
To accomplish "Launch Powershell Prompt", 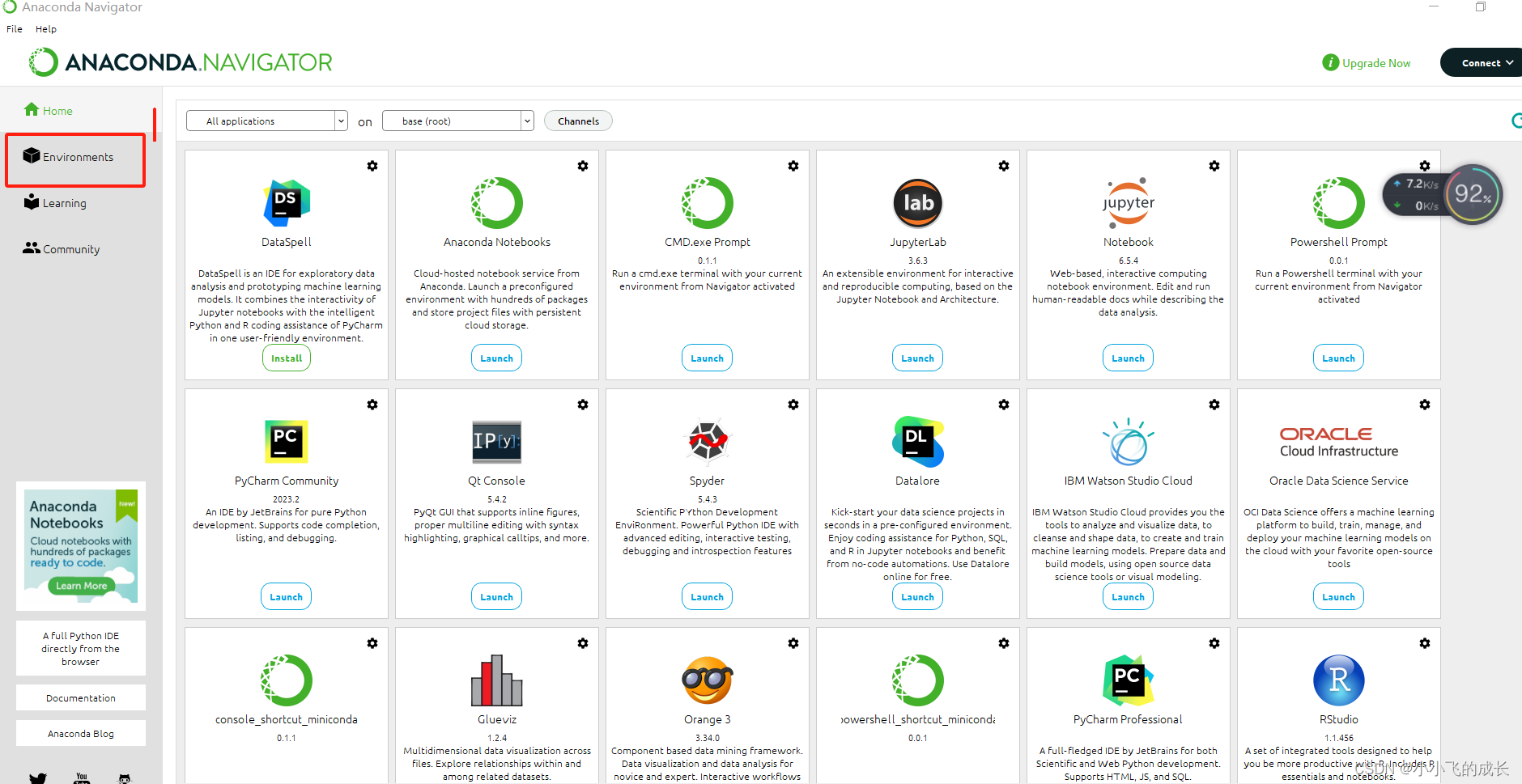I will [1338, 358].
